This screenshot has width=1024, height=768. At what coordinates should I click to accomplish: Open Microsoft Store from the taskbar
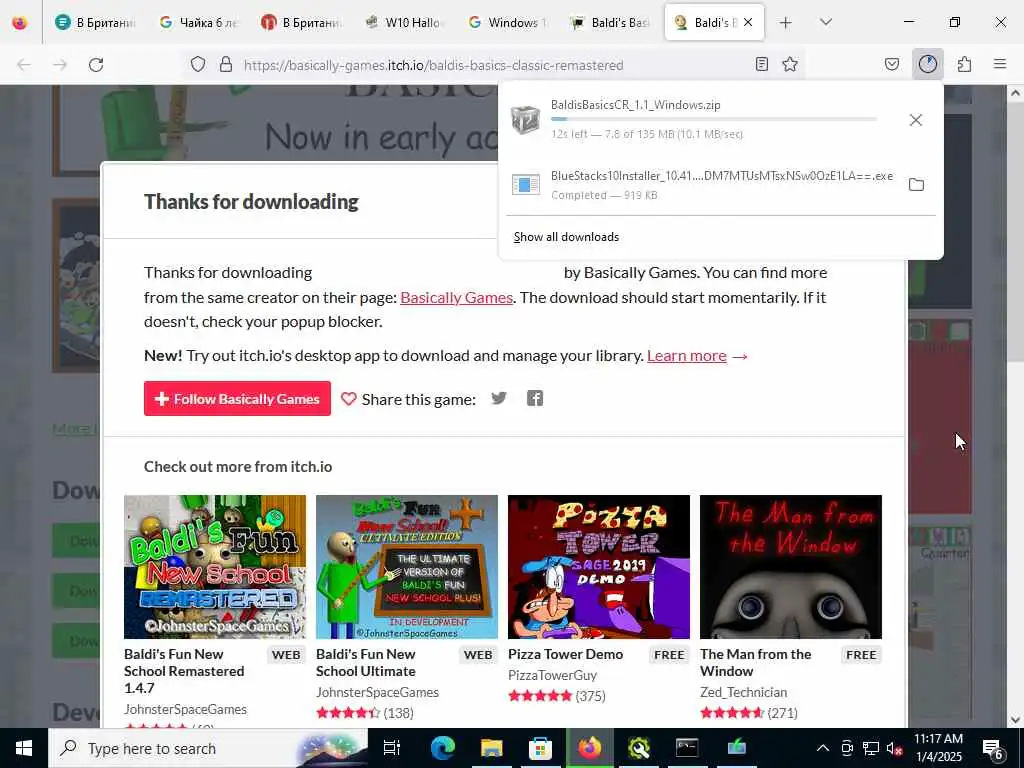point(540,748)
